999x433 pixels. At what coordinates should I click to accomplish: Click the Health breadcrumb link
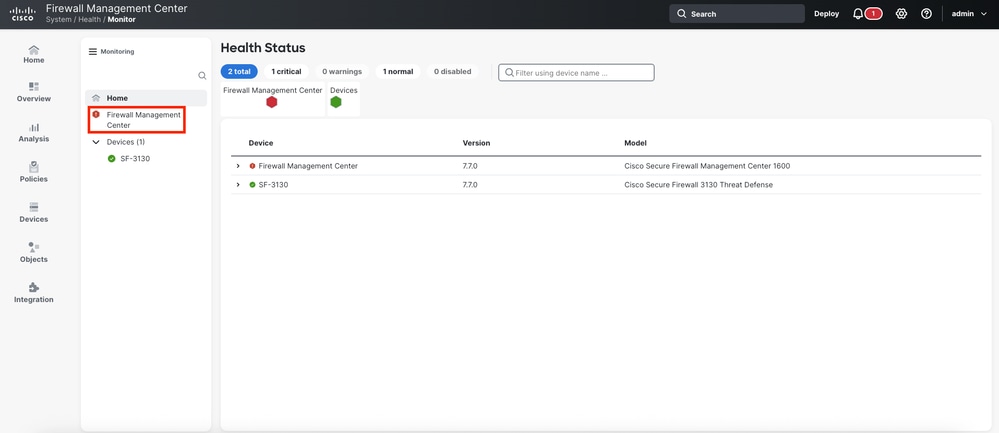point(89,20)
